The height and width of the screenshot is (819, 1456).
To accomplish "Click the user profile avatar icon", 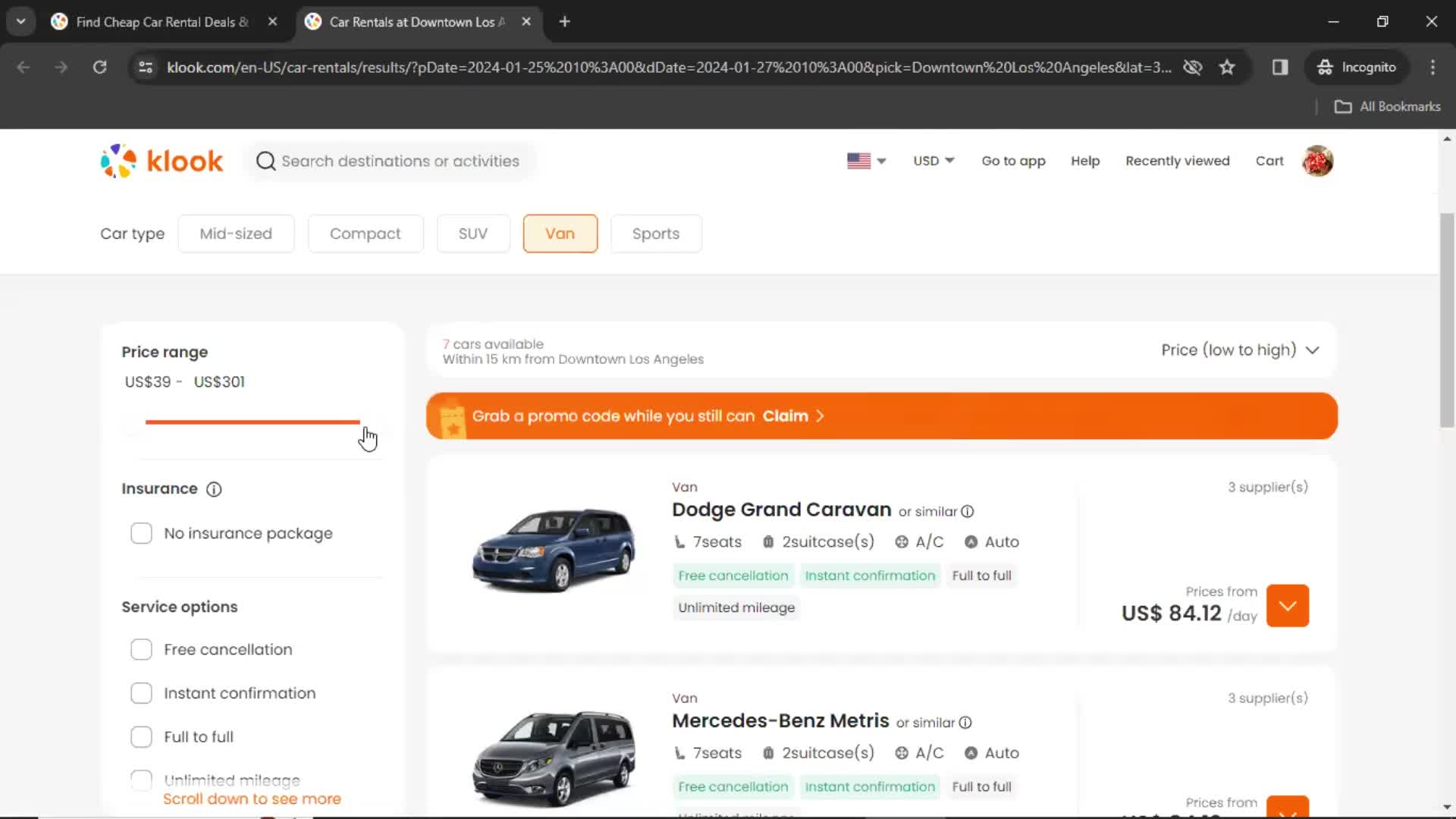I will pyautogui.click(x=1320, y=161).
